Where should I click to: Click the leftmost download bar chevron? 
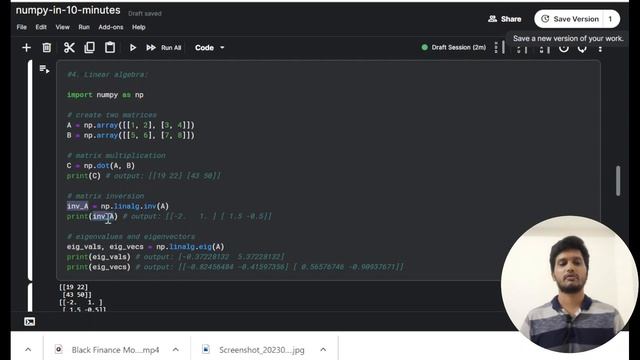[28, 349]
